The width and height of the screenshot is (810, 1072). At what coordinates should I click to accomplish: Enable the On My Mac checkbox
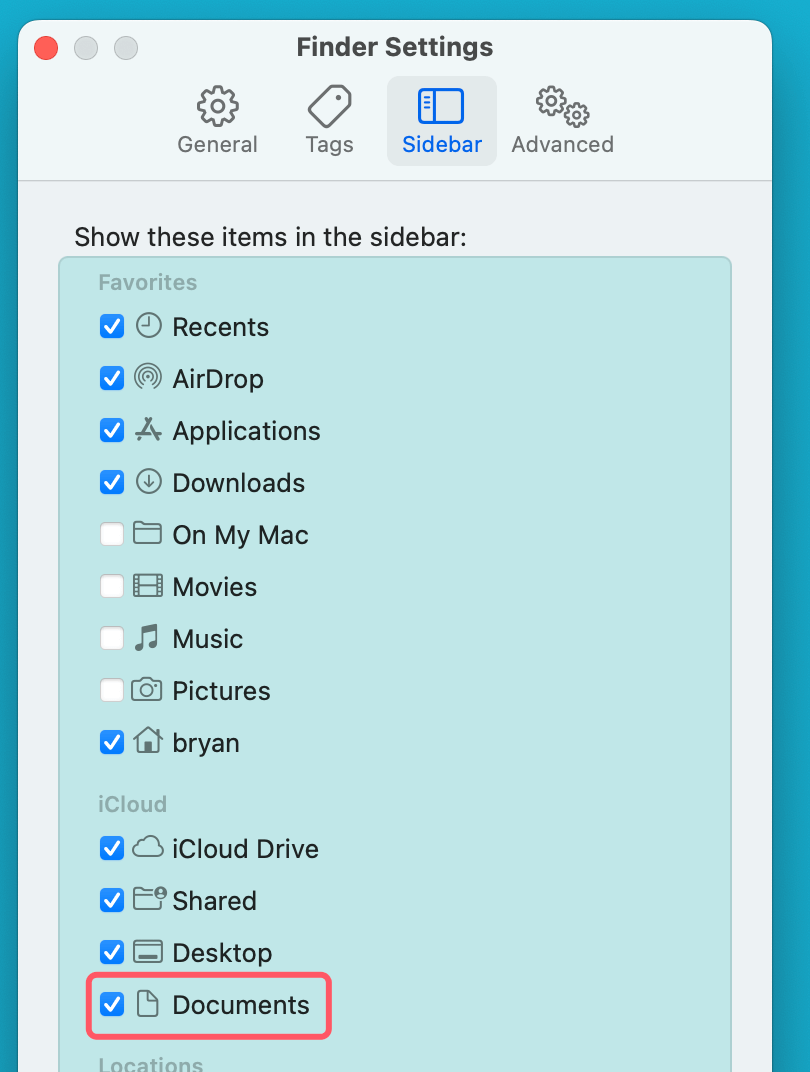111,534
